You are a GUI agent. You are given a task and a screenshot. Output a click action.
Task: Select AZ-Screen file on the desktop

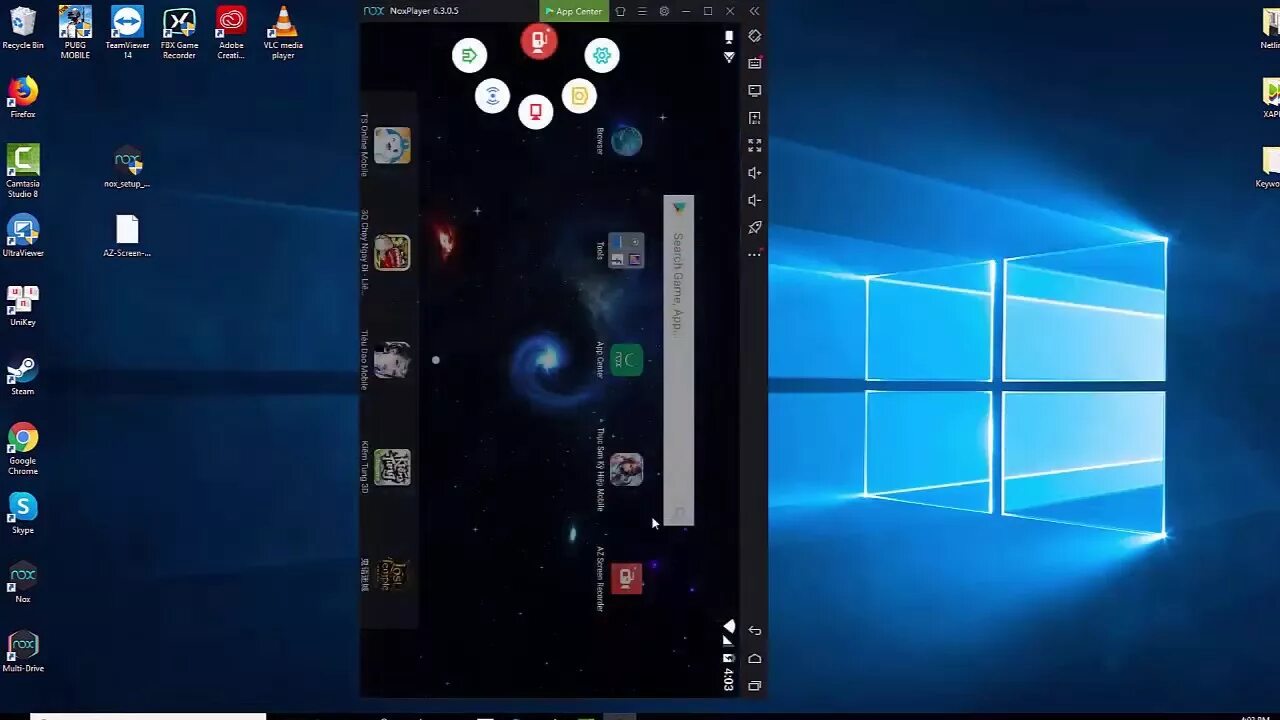[x=127, y=236]
